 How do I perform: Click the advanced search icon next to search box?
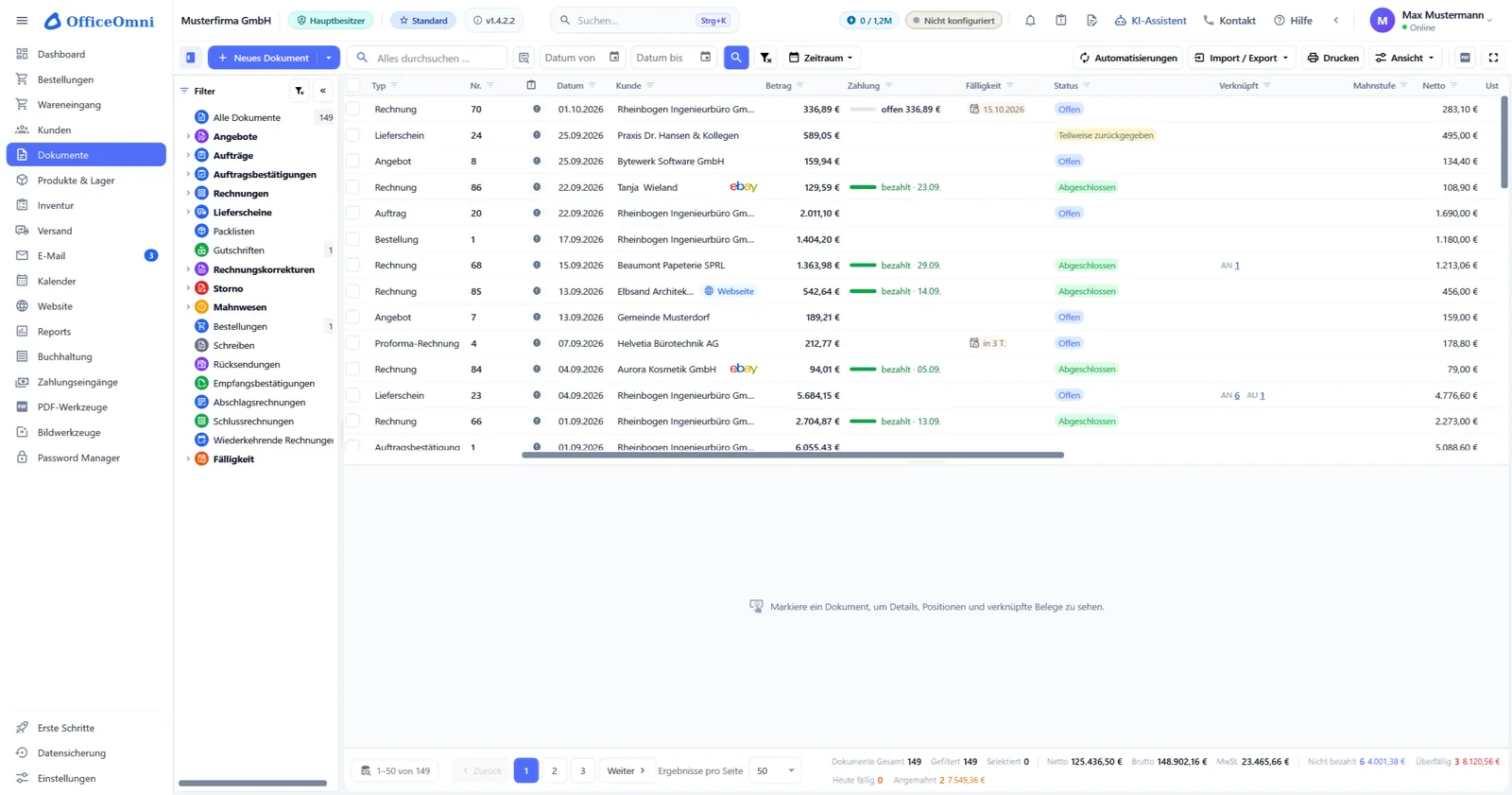click(x=524, y=58)
